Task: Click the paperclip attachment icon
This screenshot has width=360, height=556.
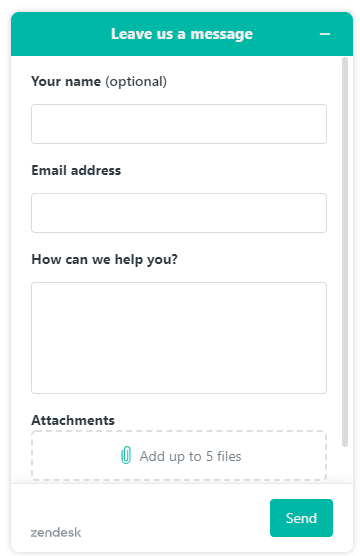Action: tap(126, 456)
